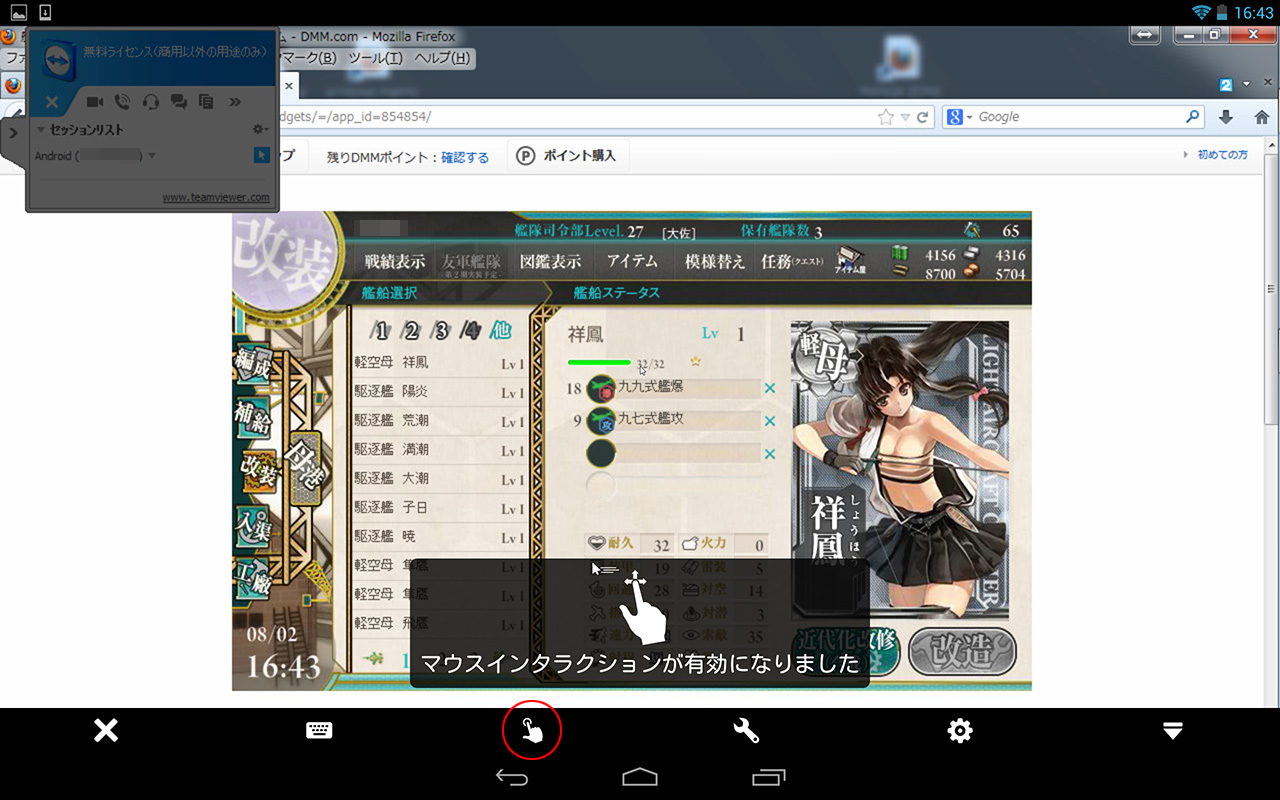Open the 工廠 factory screen
This screenshot has height=800, width=1280.
point(254,579)
